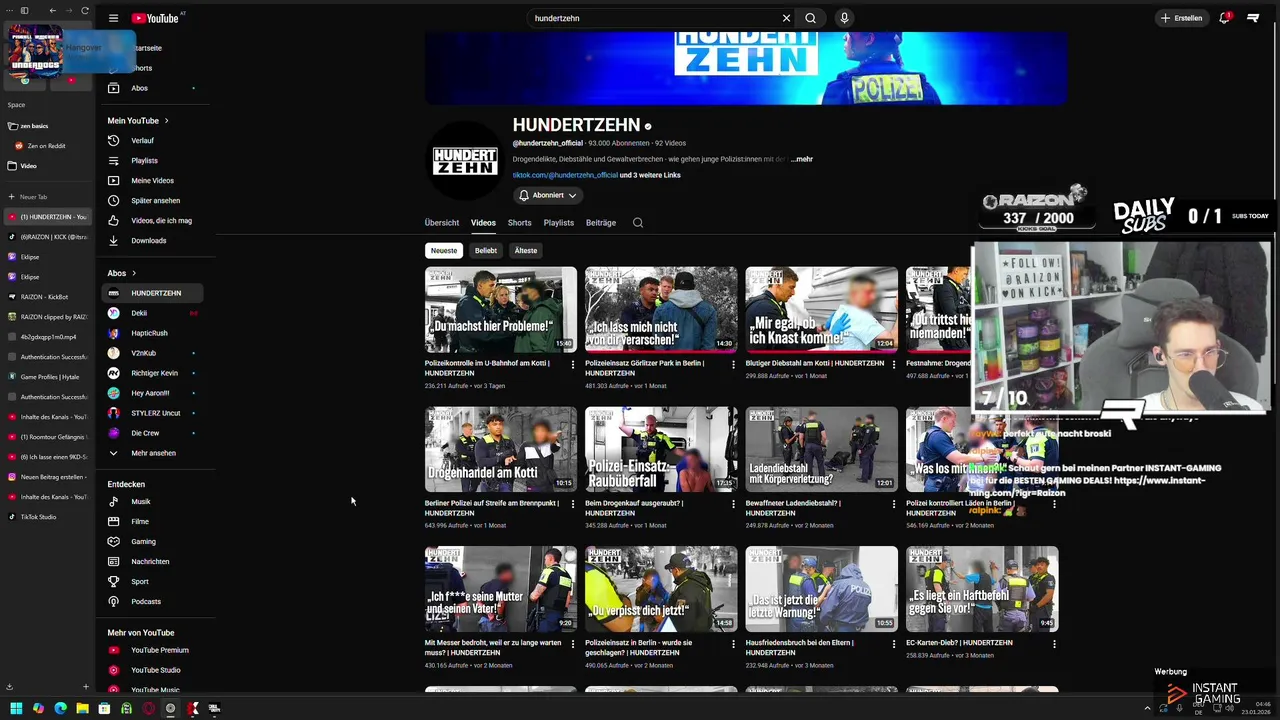Open the Abonniert subscription dropdown

[x=546, y=195]
